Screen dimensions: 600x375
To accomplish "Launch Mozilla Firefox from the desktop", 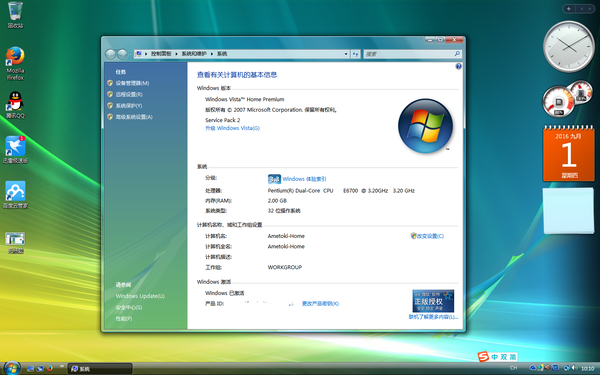I will [x=15, y=63].
